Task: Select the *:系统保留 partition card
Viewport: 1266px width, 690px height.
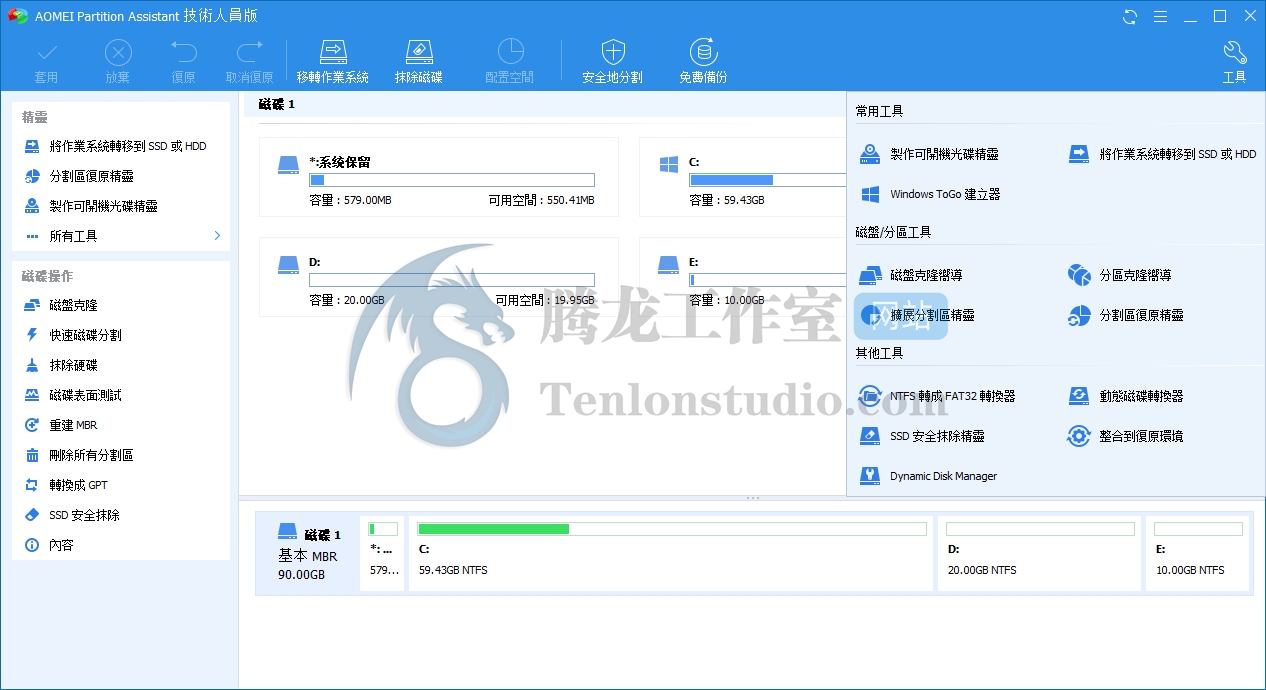Action: (x=439, y=177)
